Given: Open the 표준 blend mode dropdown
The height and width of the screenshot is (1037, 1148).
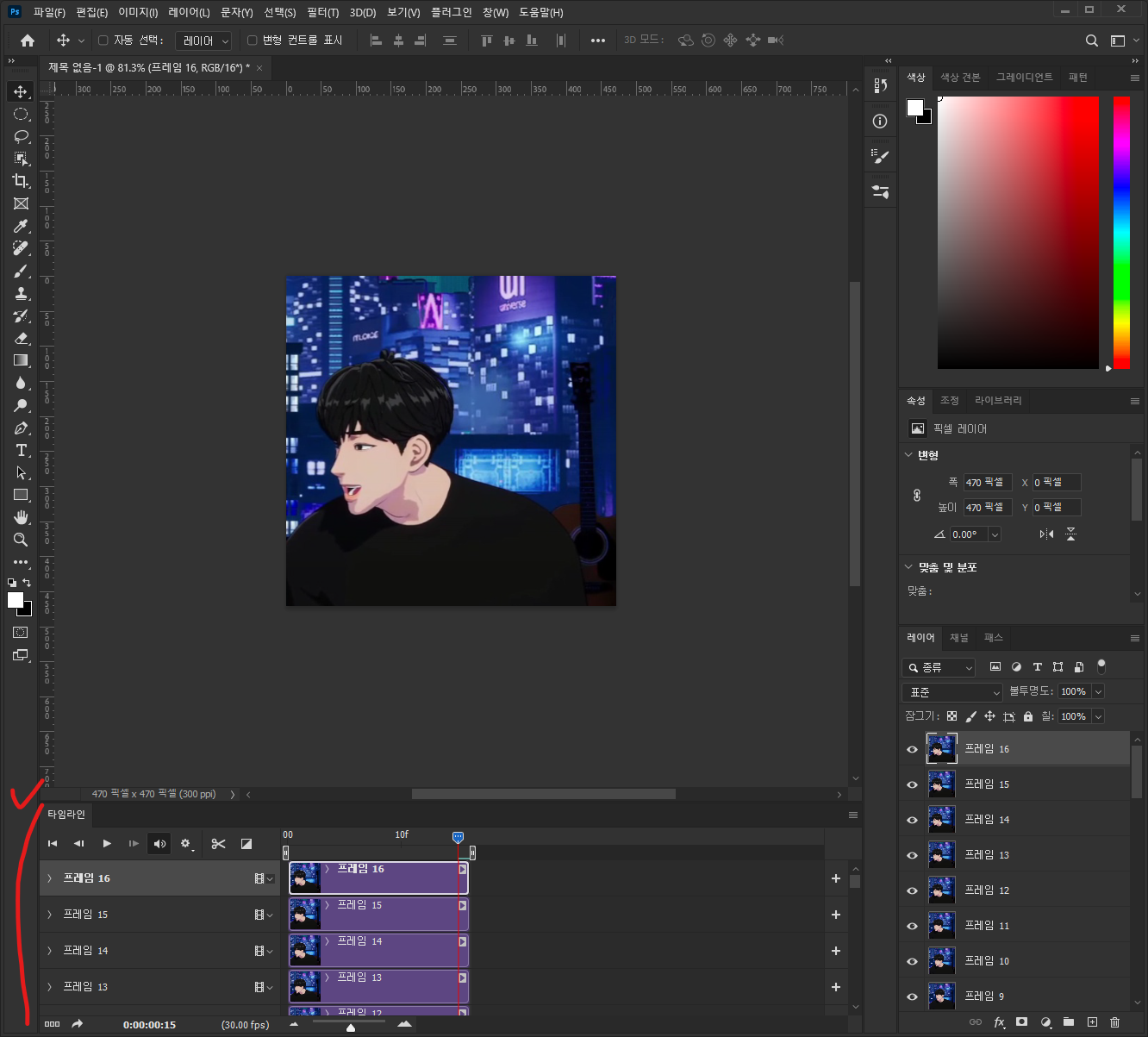Looking at the screenshot, I should coord(952,692).
